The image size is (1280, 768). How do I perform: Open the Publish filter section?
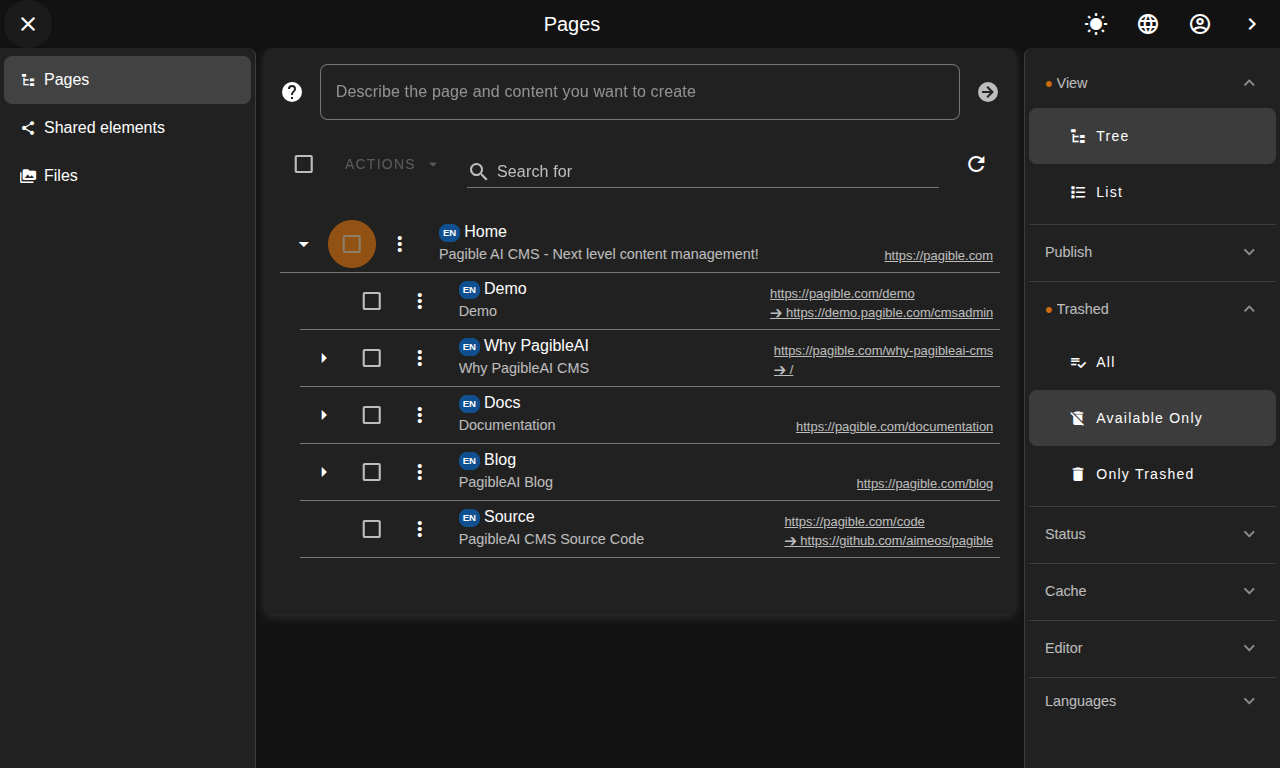[1151, 252]
